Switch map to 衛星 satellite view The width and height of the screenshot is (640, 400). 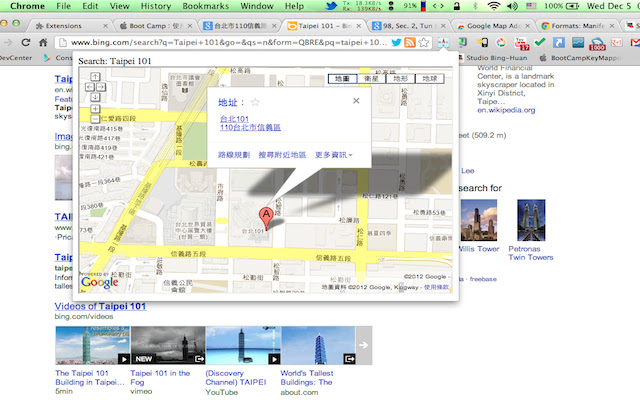tap(371, 78)
